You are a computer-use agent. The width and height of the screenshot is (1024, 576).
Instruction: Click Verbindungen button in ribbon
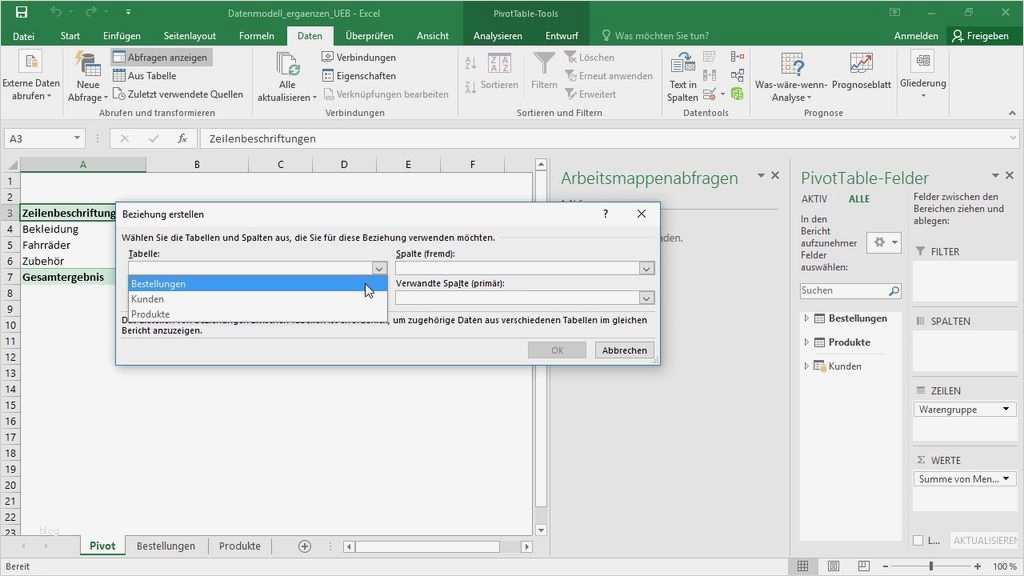click(x=359, y=57)
